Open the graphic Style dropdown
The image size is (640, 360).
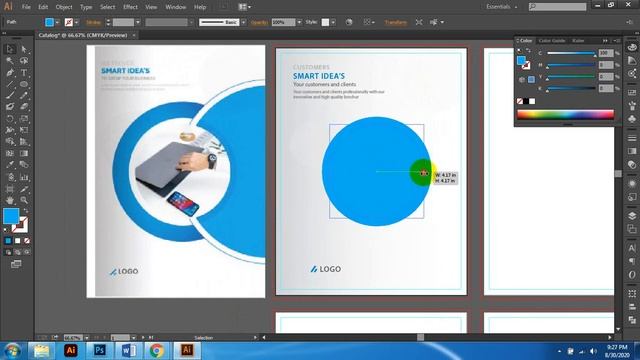(333, 22)
